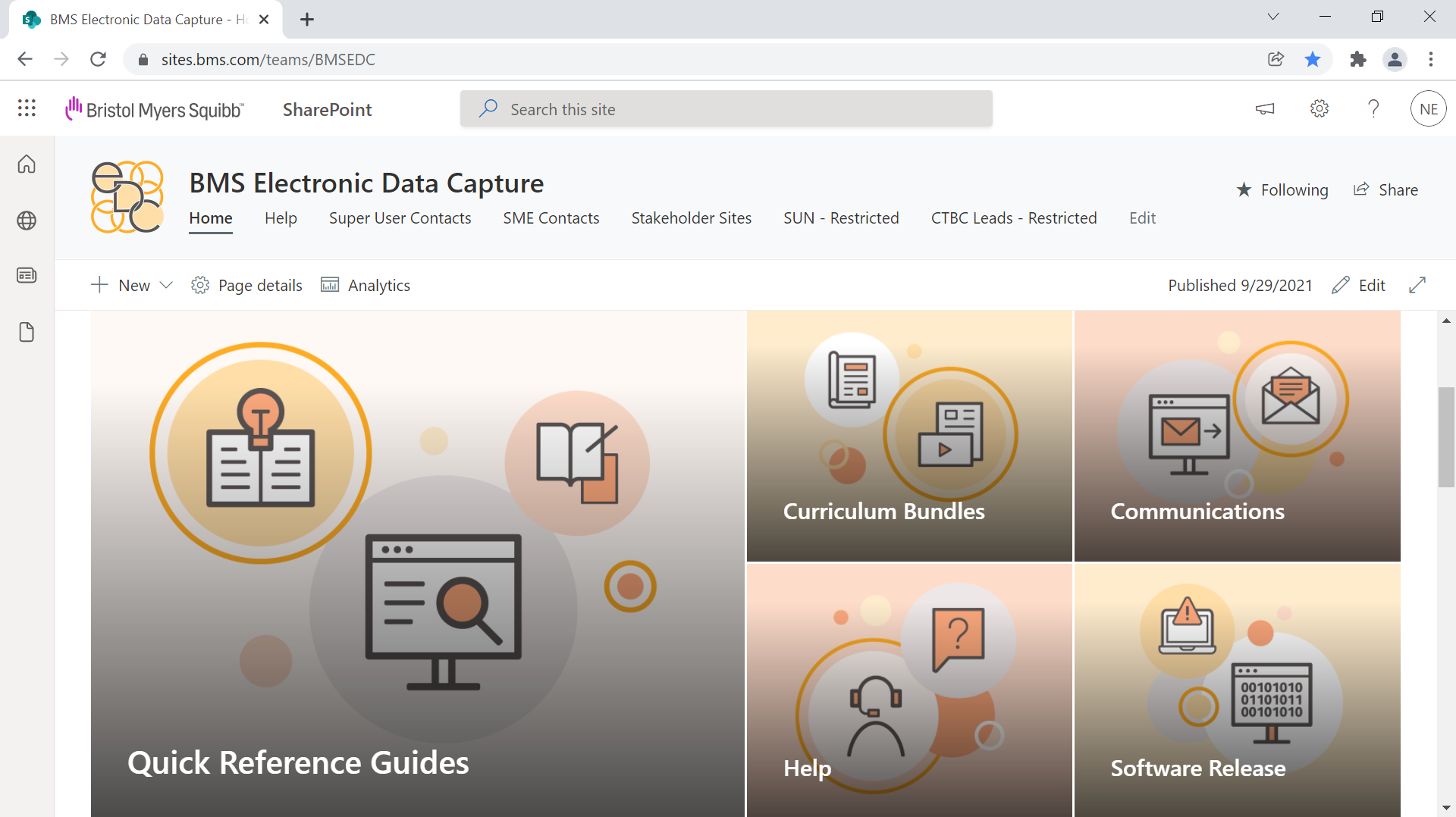The width and height of the screenshot is (1456, 817).
Task: Open page Analytics
Action: point(366,285)
